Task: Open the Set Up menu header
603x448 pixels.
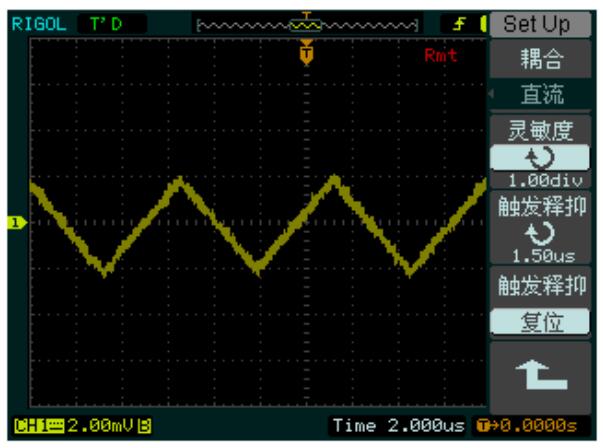Action: (543, 22)
